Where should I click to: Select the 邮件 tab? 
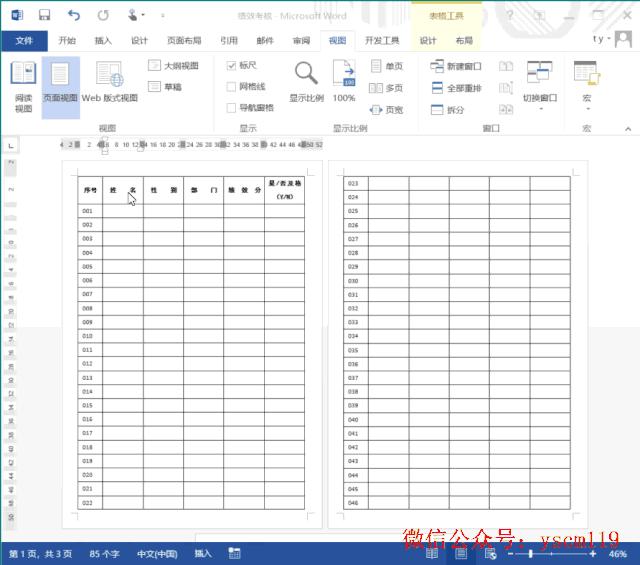click(265, 40)
